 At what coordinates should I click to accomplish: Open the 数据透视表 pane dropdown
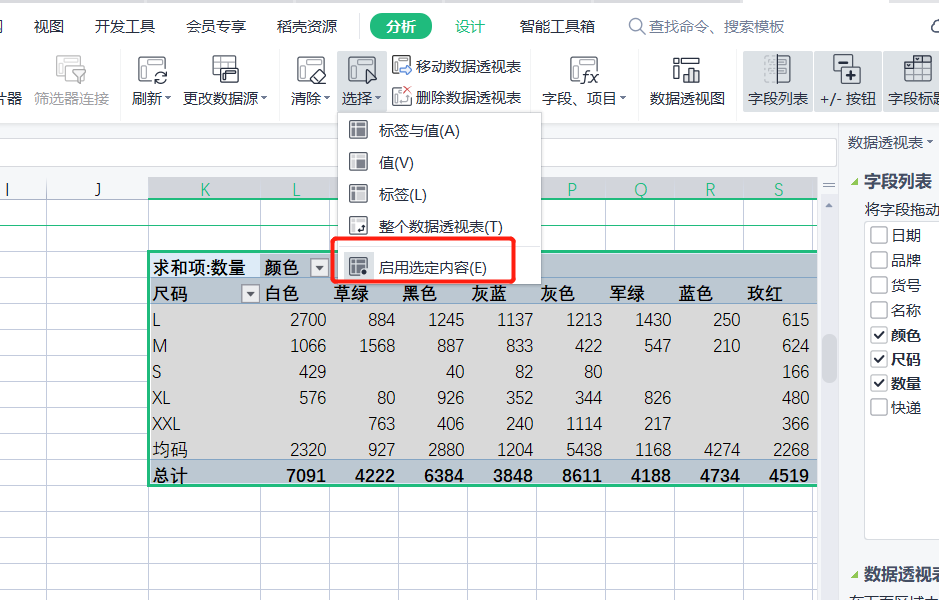[x=930, y=143]
